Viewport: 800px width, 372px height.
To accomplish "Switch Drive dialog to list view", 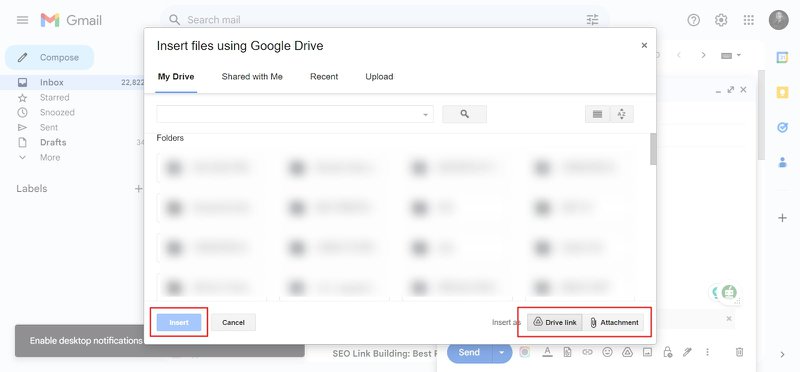I will 597,114.
